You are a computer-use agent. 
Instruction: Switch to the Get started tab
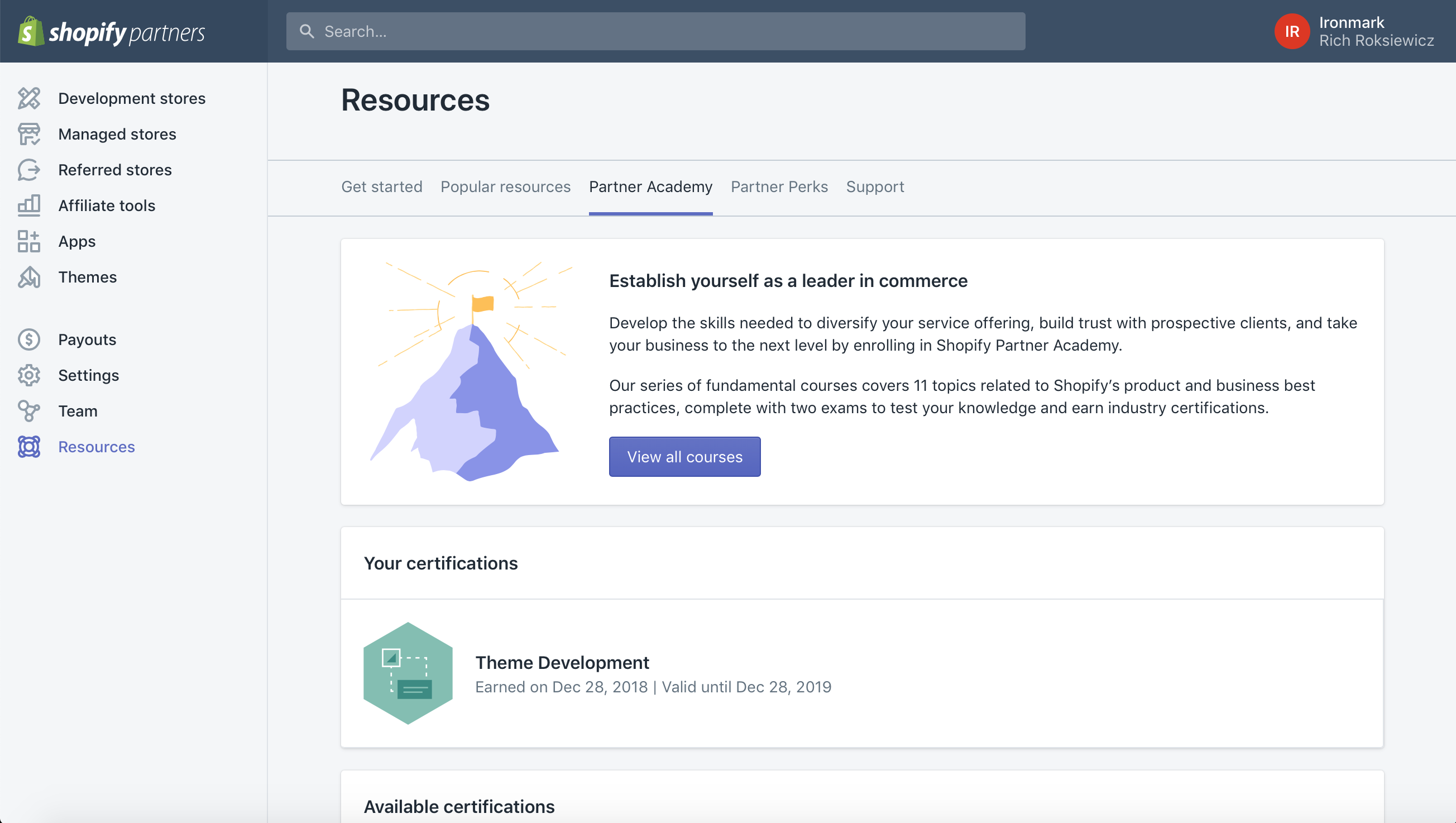point(381,187)
